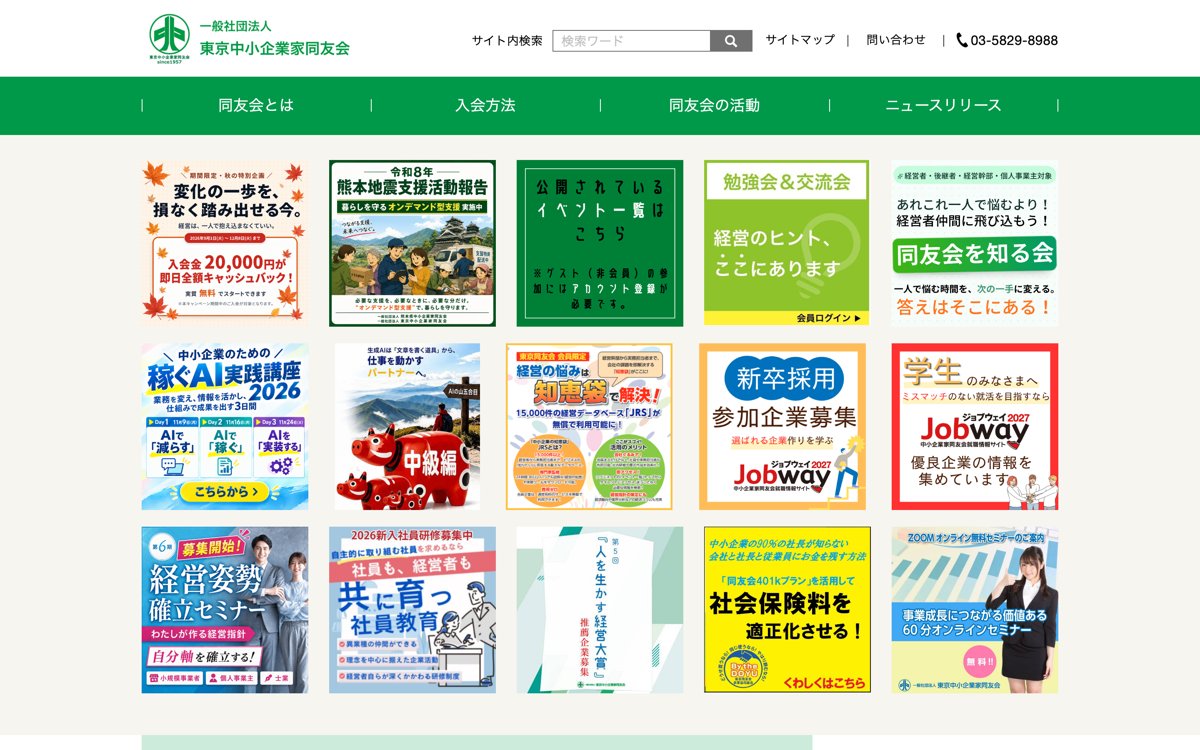Click the 東京中小企業家同友会 site title

click(275, 48)
